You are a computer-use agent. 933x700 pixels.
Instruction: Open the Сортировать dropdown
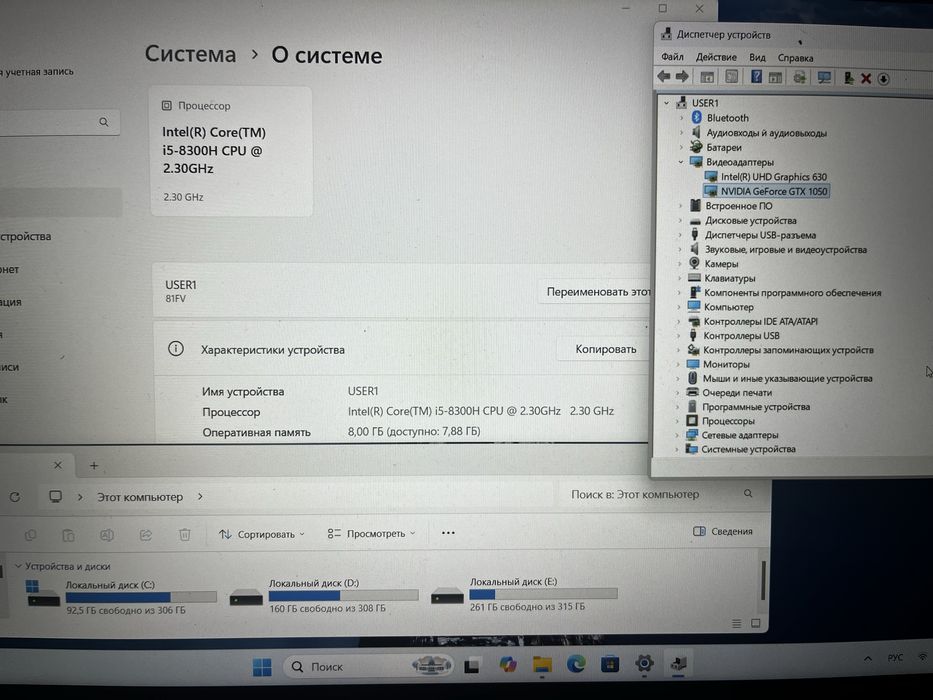(x=262, y=535)
